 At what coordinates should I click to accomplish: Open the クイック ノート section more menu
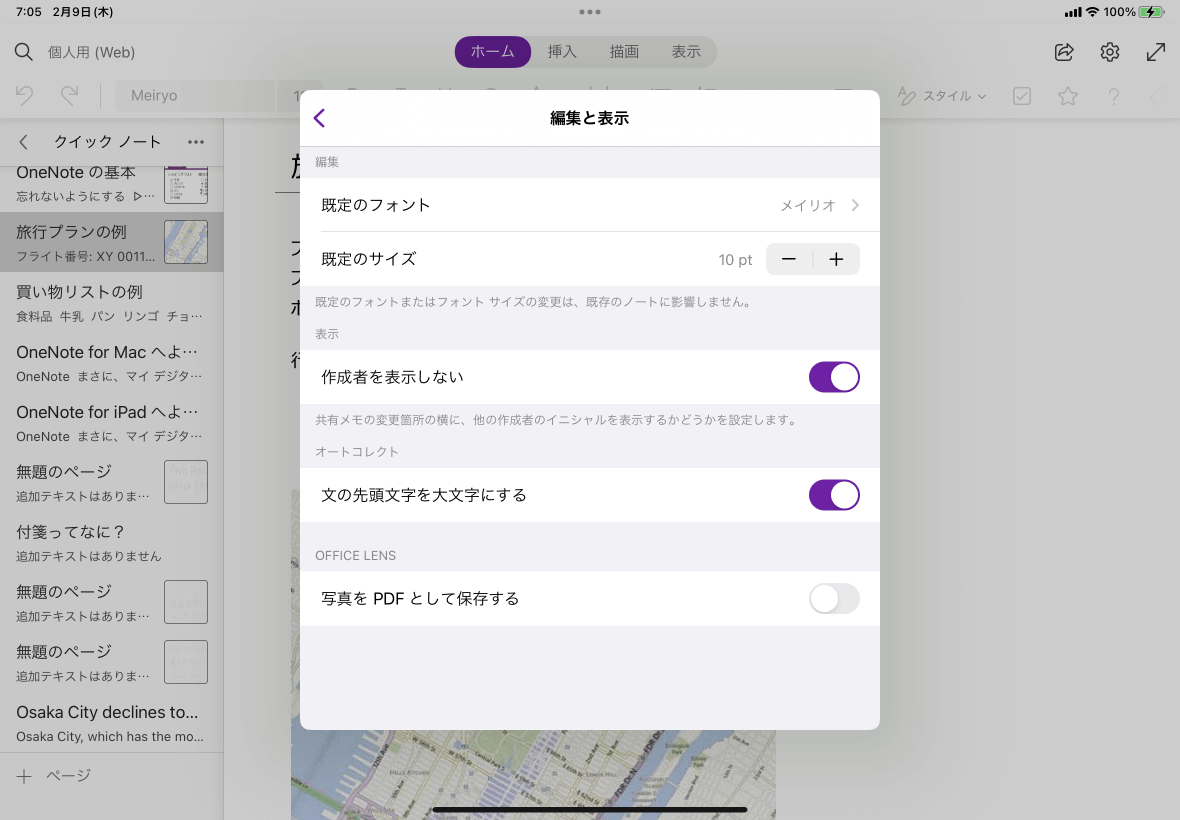pyautogui.click(x=196, y=142)
